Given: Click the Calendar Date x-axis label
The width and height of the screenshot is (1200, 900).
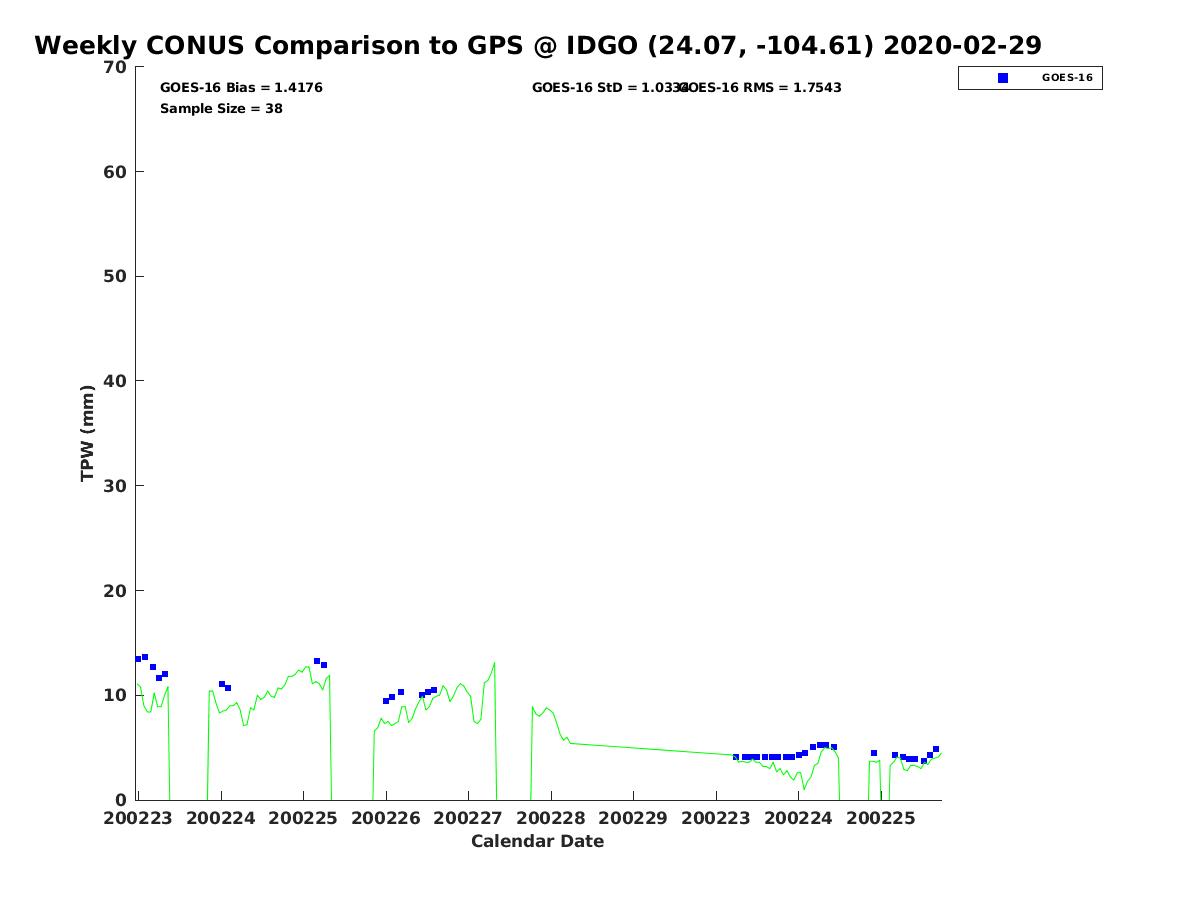Looking at the screenshot, I should click(x=537, y=842).
